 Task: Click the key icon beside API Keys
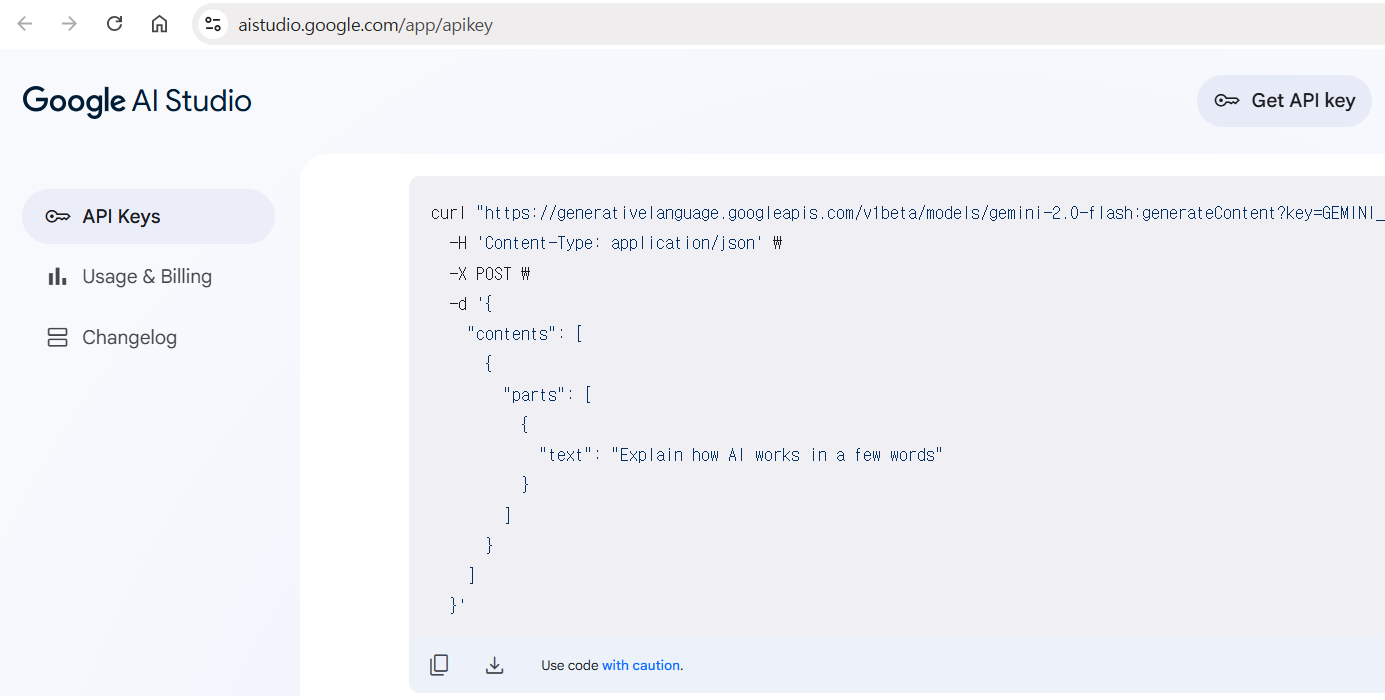(x=58, y=217)
